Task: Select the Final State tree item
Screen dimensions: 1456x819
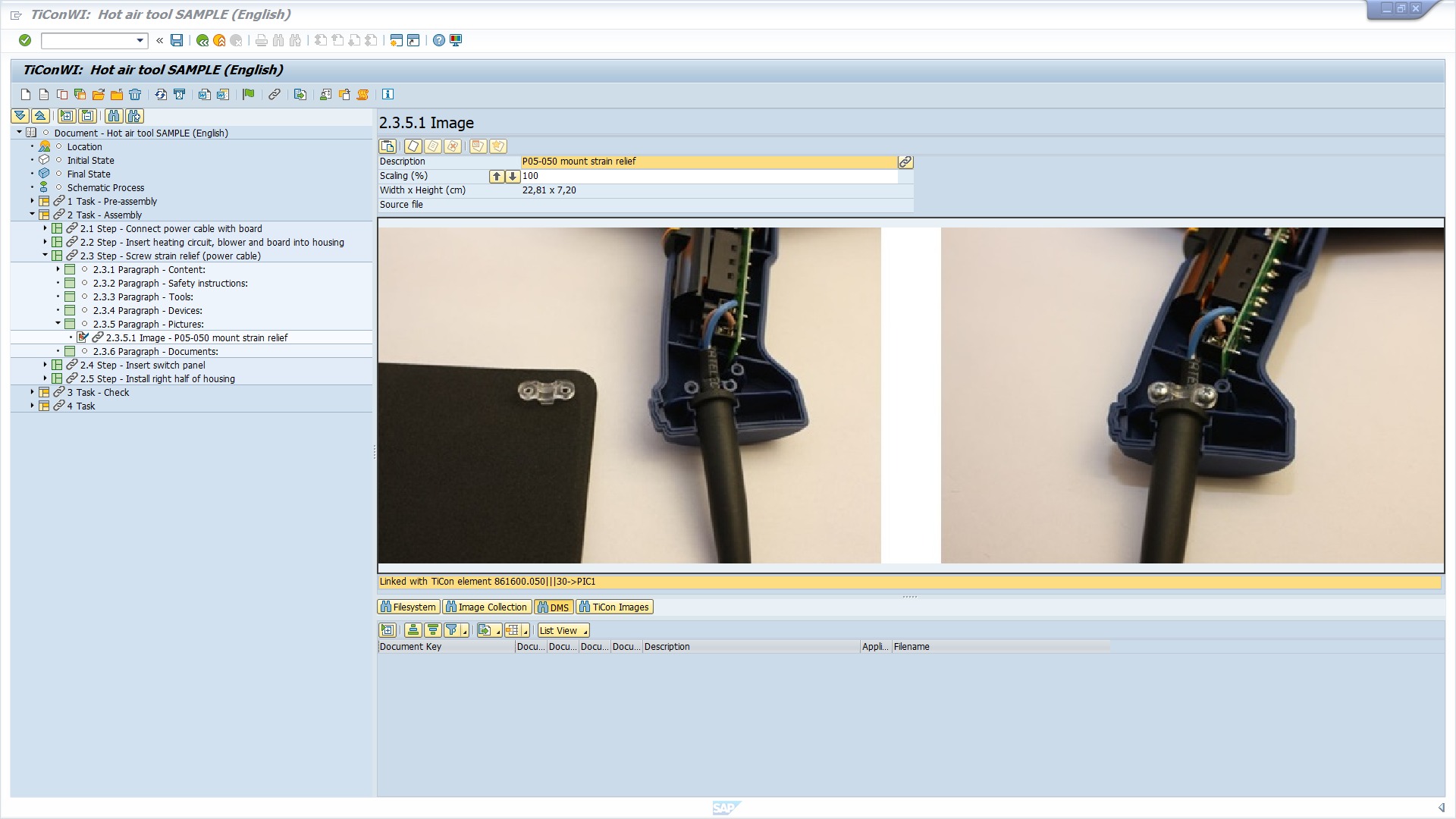Action: (89, 174)
